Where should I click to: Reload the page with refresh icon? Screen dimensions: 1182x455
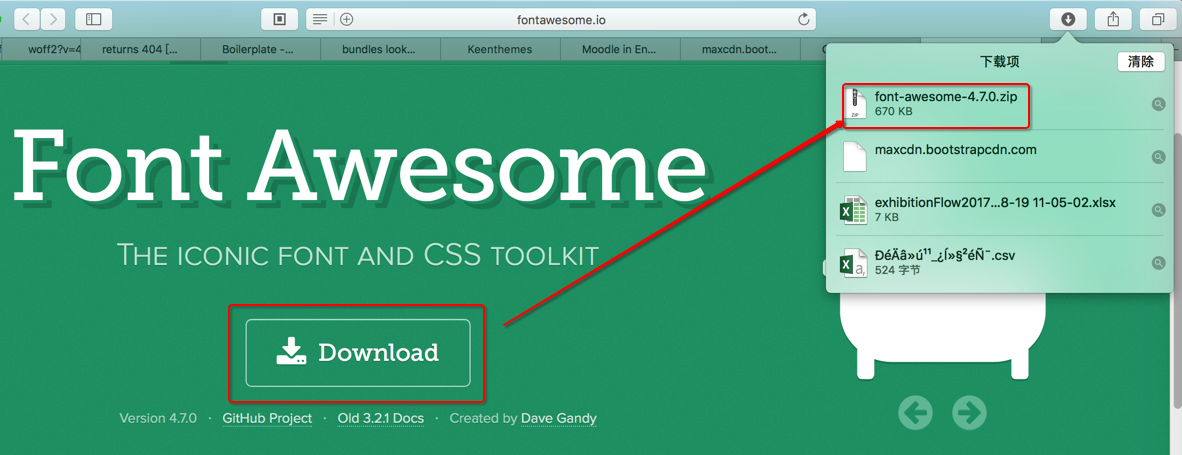click(804, 19)
